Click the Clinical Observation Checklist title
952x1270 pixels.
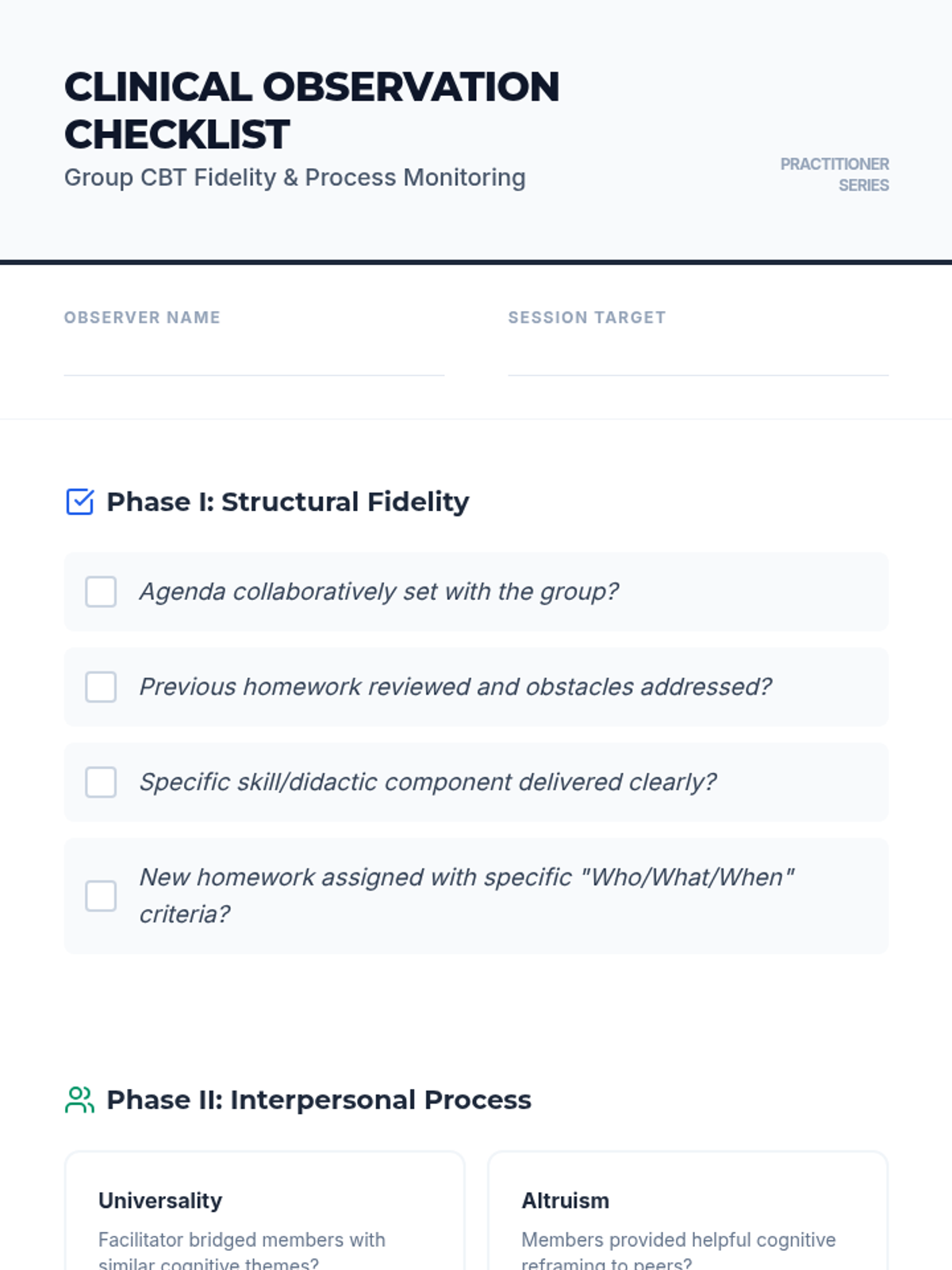[x=312, y=110]
